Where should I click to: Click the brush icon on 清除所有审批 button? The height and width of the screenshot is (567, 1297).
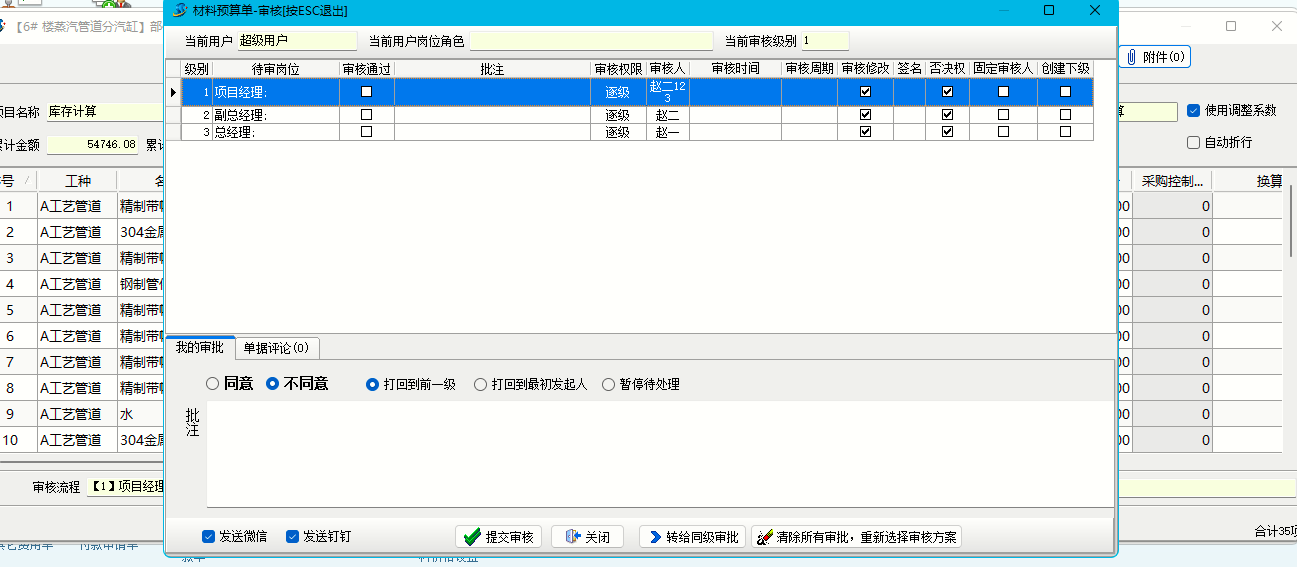pyautogui.click(x=765, y=537)
